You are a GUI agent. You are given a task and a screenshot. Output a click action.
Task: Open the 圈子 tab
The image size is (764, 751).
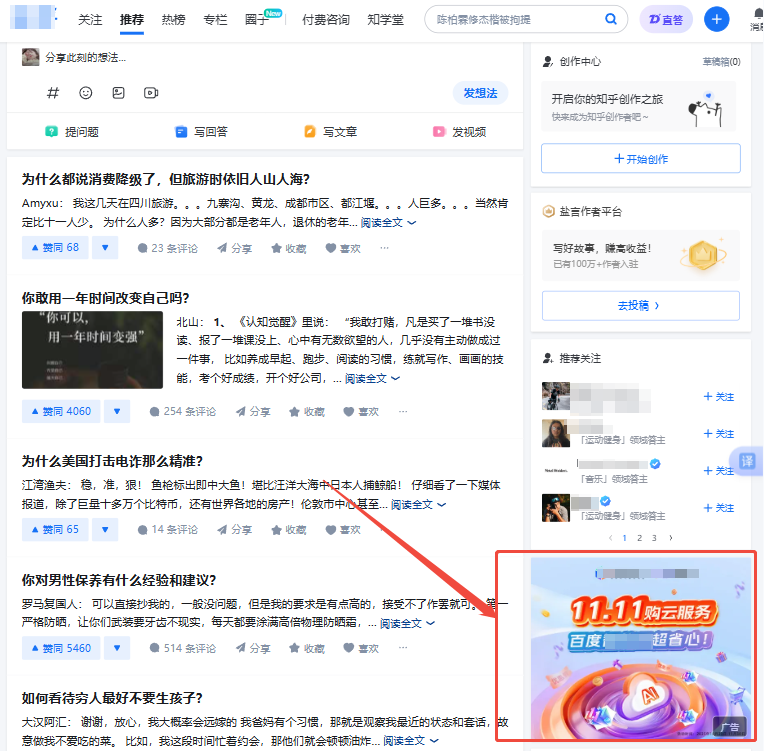pos(257,19)
